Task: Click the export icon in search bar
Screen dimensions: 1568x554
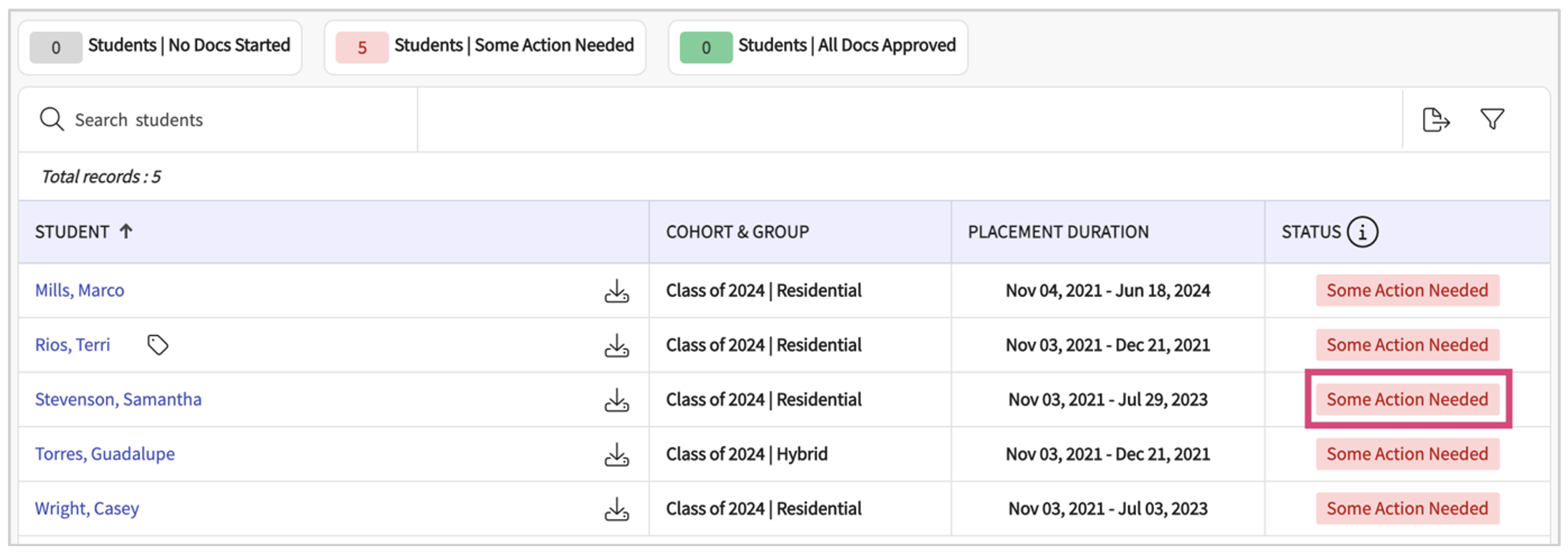Action: 1435,120
